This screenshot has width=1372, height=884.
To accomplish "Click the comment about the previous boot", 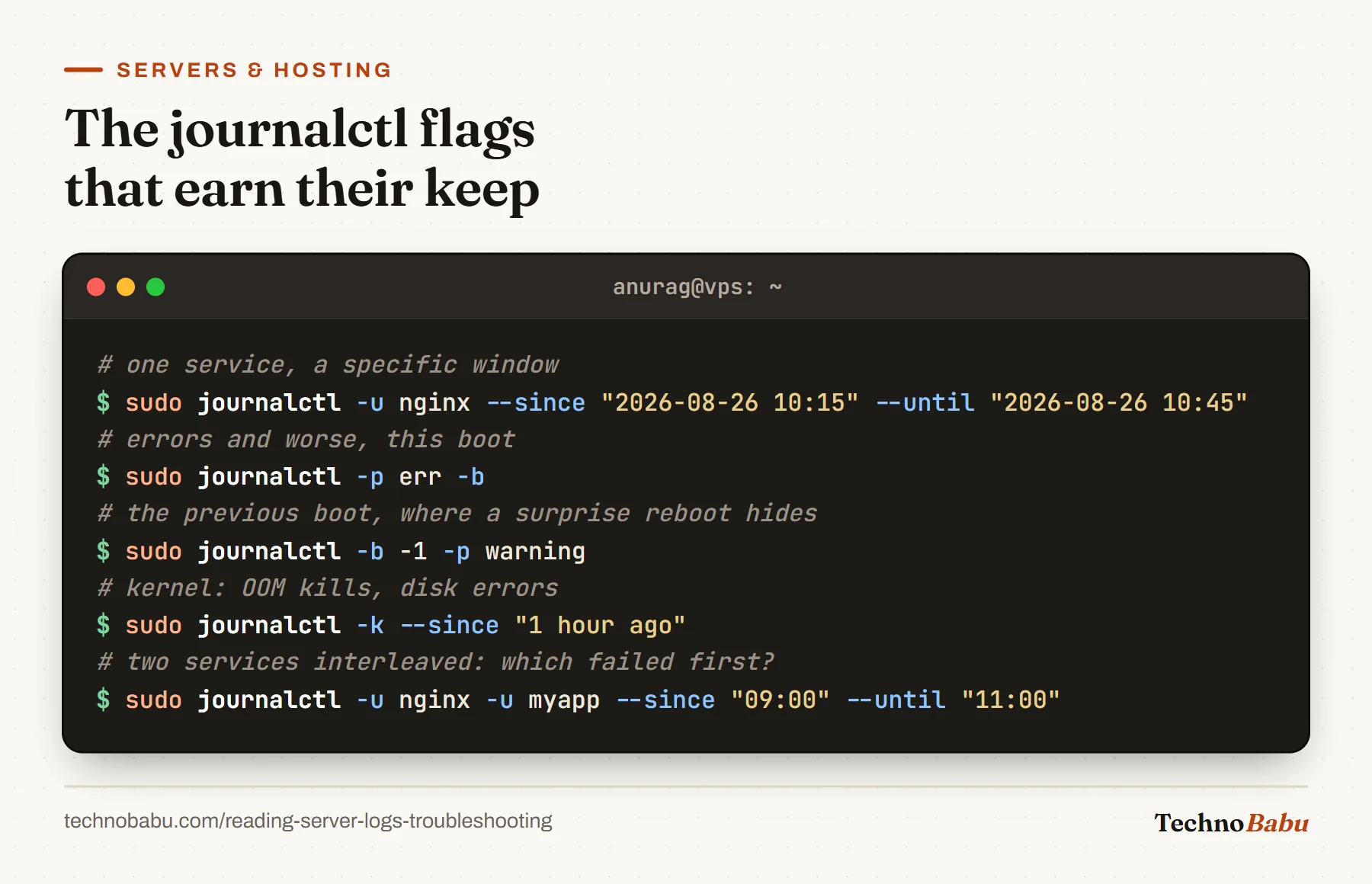I will pos(457,514).
